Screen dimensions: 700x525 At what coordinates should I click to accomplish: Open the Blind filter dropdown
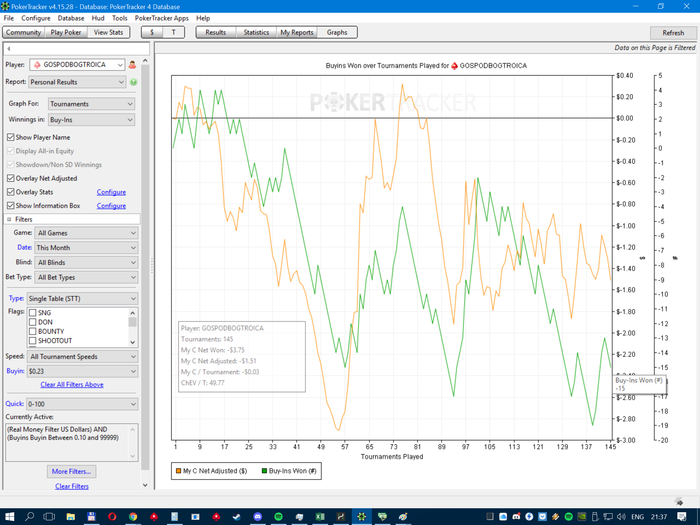(86, 262)
